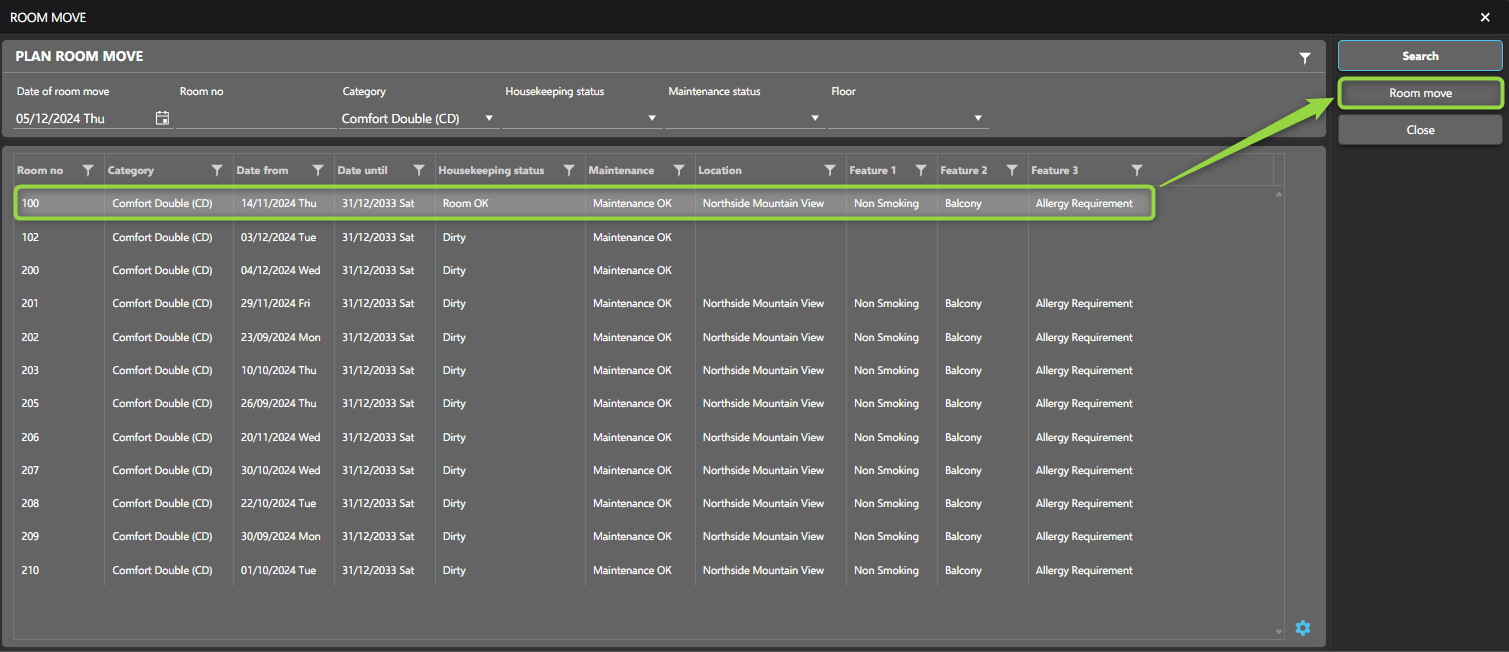Open the Date from column filter

pyautogui.click(x=318, y=170)
